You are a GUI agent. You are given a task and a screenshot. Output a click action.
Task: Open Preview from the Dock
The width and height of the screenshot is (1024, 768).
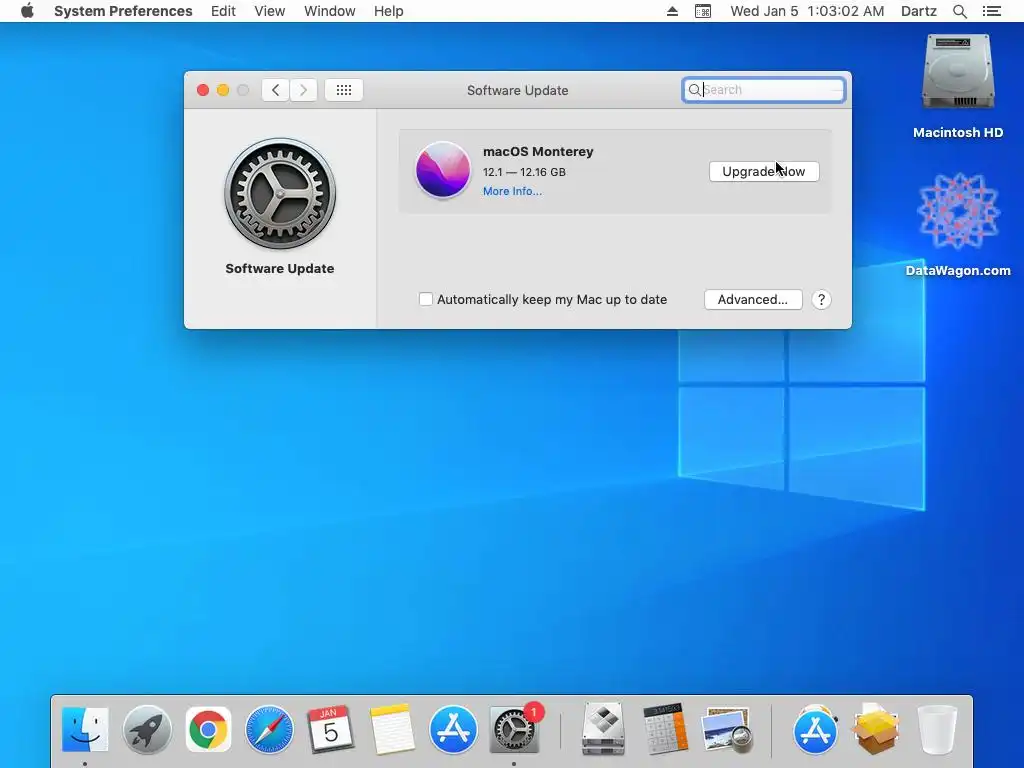pyautogui.click(x=726, y=729)
